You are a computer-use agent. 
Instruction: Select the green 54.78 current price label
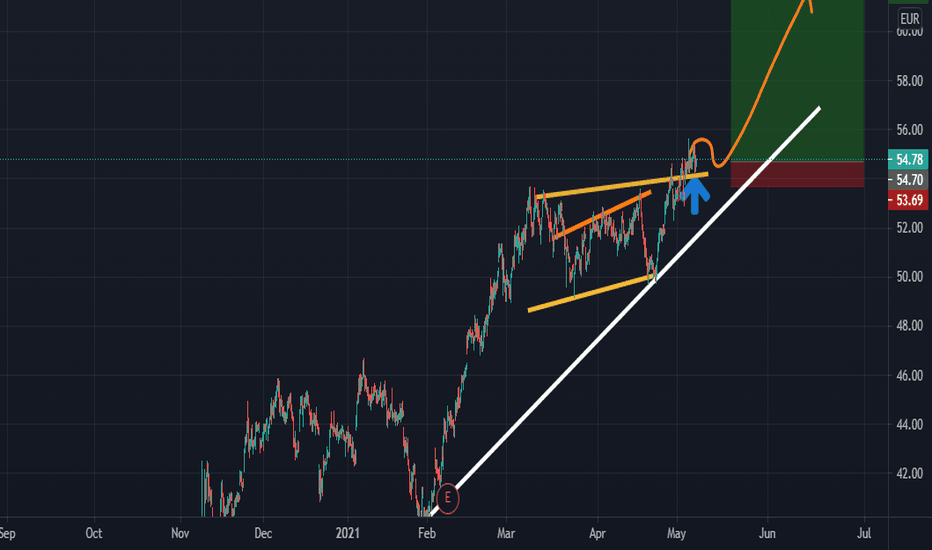click(908, 159)
